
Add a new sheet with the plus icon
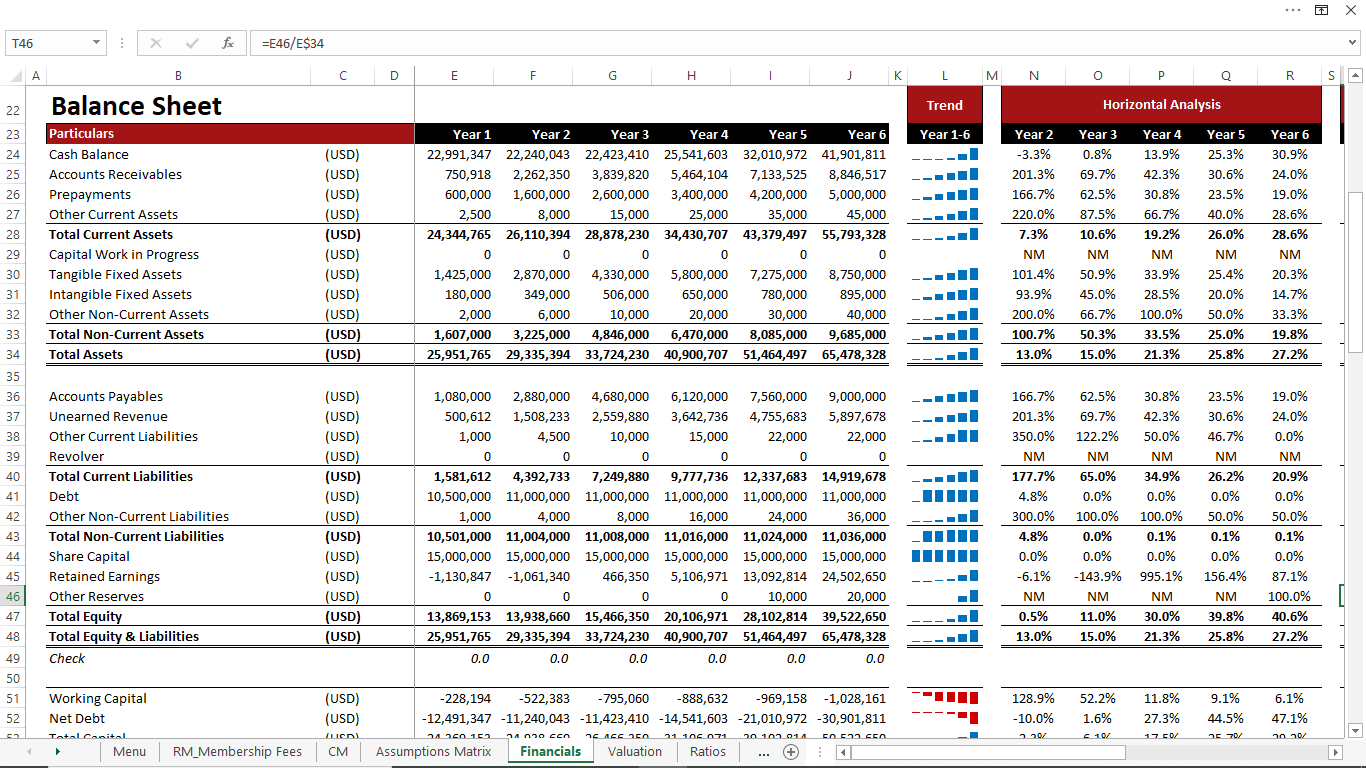point(791,752)
